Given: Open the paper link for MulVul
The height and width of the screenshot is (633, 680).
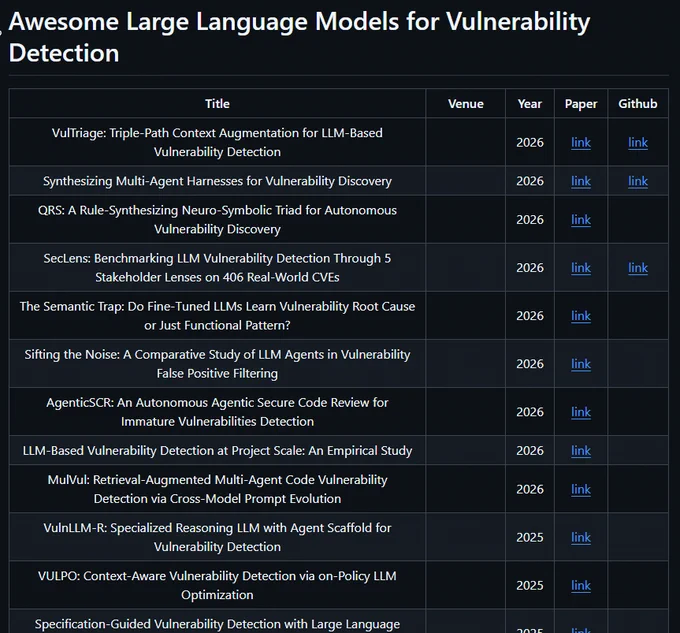Looking at the screenshot, I should coord(581,489).
